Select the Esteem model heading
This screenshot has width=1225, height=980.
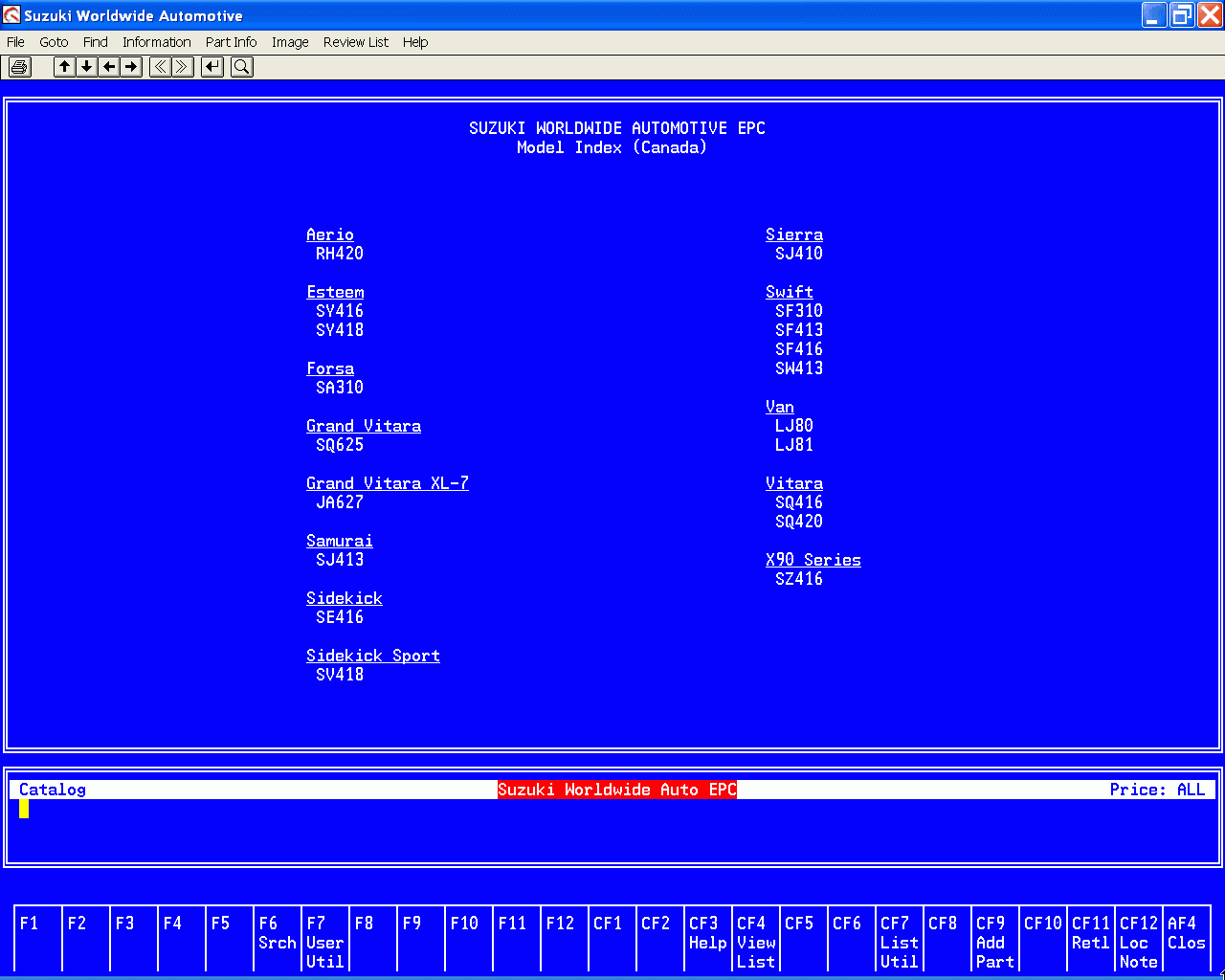(335, 292)
